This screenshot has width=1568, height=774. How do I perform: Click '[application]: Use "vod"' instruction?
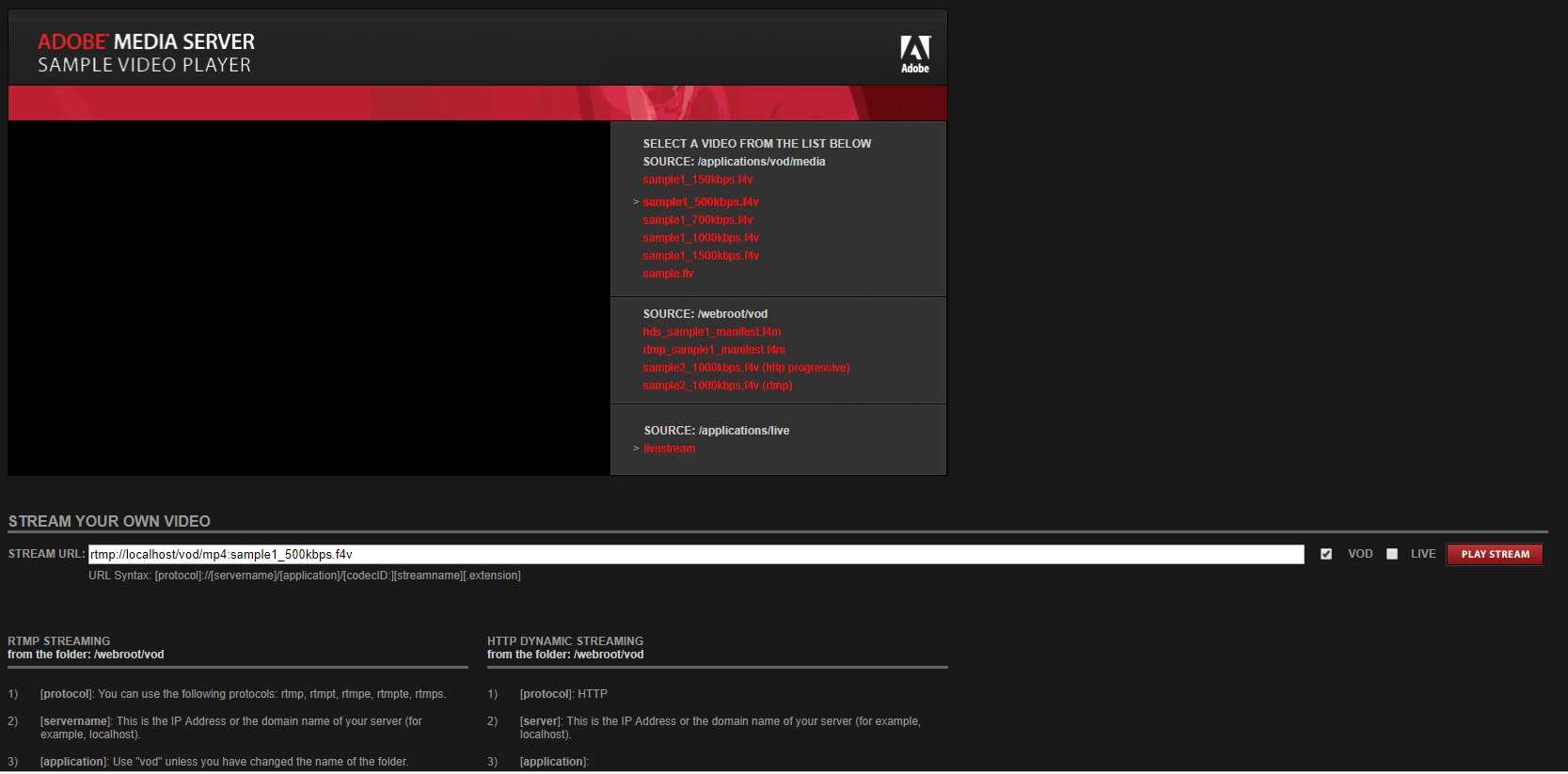(224, 762)
